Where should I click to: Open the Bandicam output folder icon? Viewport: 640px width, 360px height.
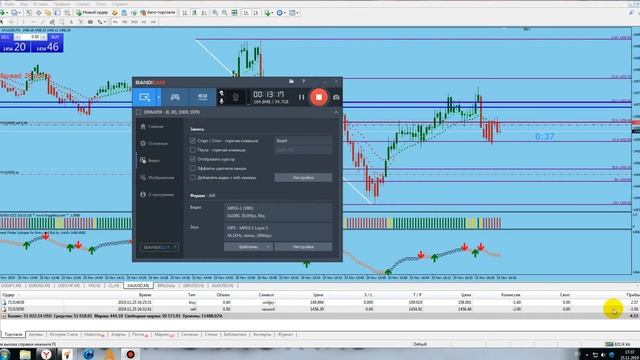tap(291, 82)
